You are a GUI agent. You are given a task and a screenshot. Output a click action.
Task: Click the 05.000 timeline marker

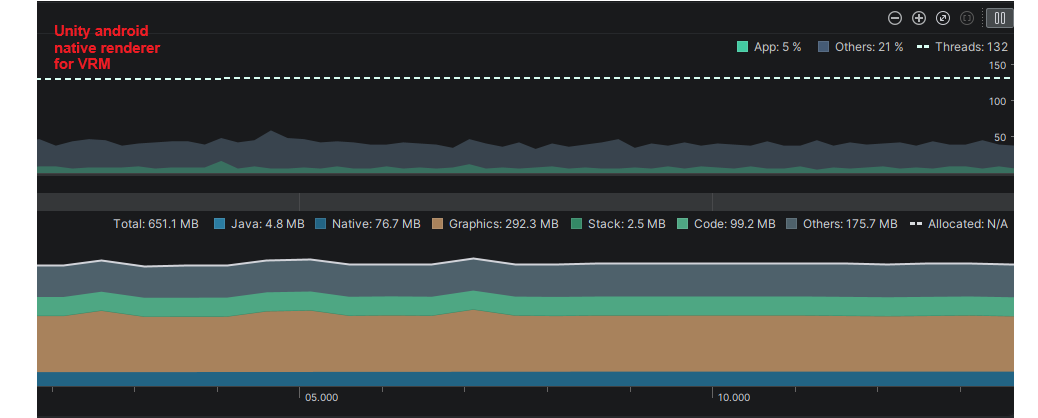(321, 397)
